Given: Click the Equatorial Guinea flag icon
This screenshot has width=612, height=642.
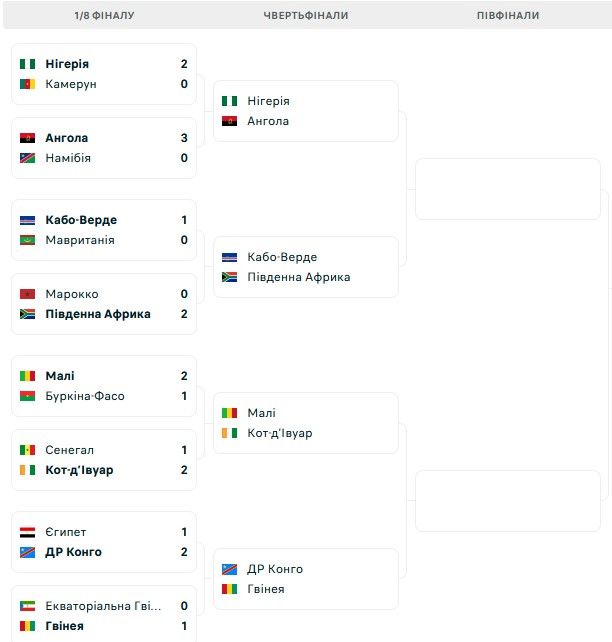Looking at the screenshot, I should point(28,606).
